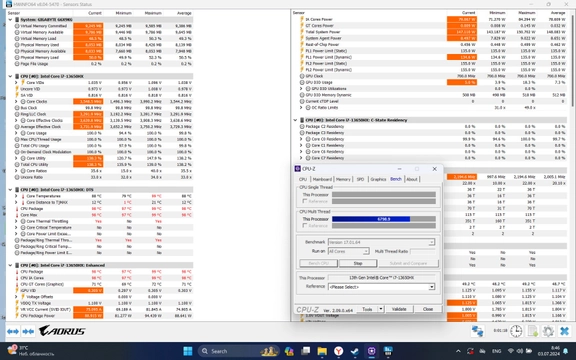Screen dimensions: 576x360
Task: Open the Windows Start menu
Action: [188, 351]
